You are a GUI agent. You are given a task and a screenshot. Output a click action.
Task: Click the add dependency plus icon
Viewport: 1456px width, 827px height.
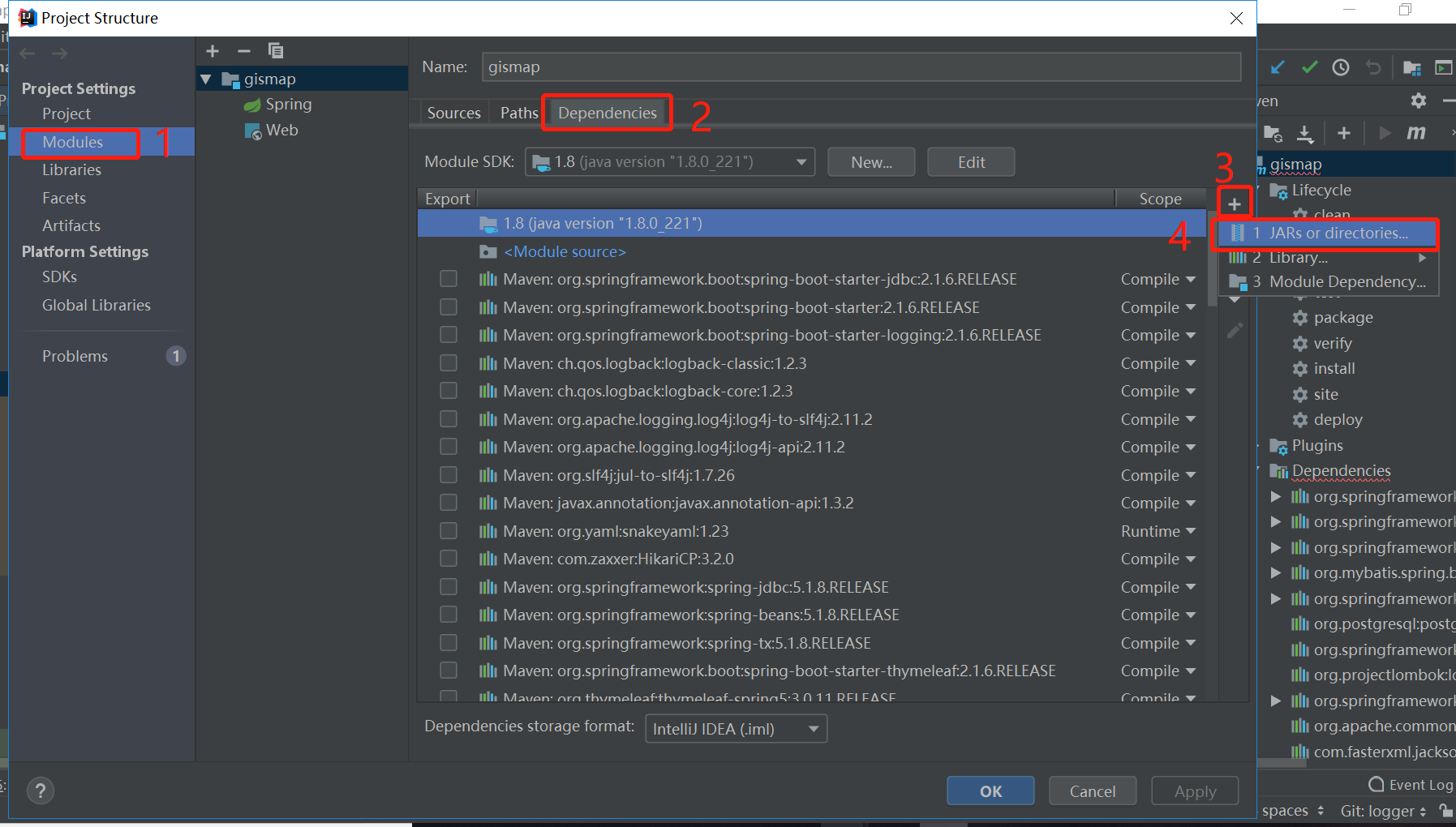tap(1235, 204)
